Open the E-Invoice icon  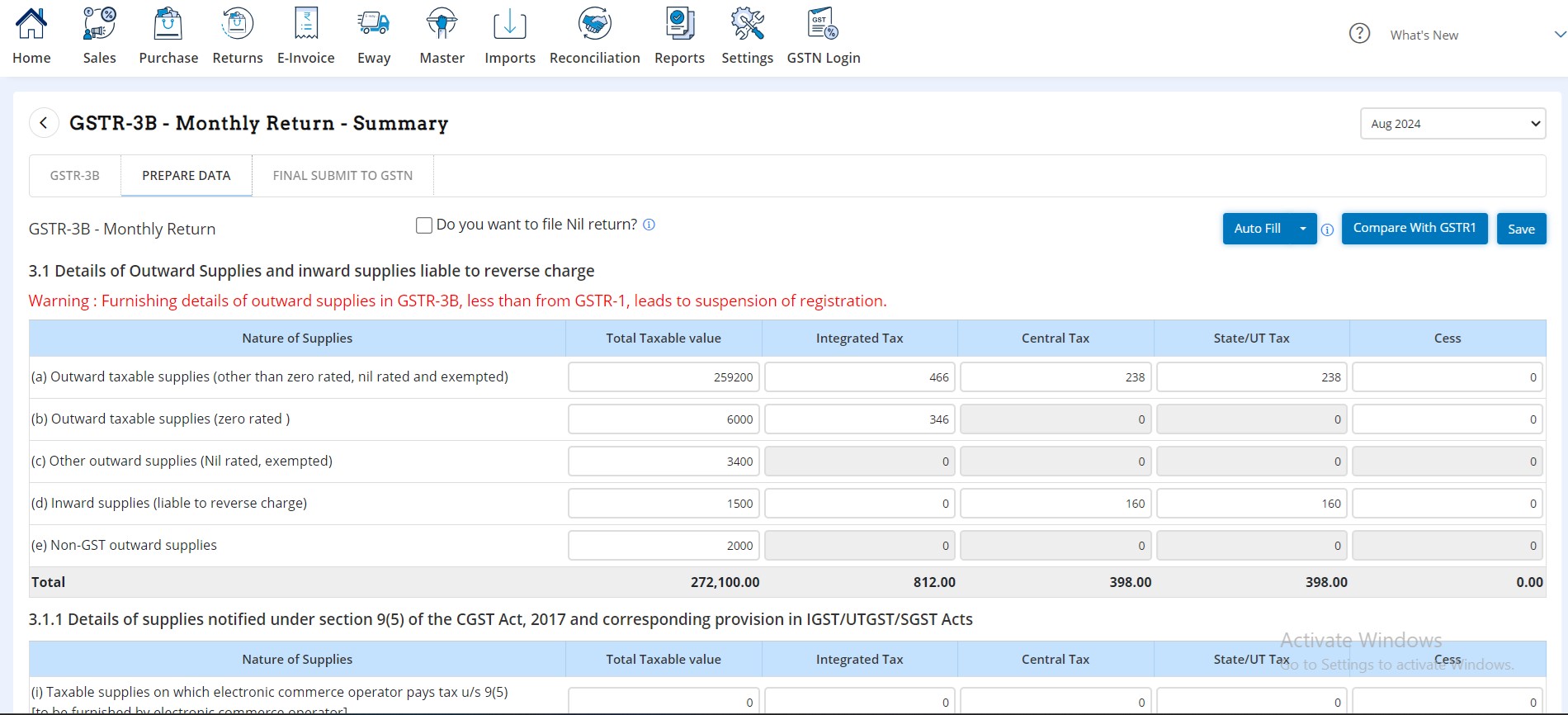pyautogui.click(x=306, y=24)
